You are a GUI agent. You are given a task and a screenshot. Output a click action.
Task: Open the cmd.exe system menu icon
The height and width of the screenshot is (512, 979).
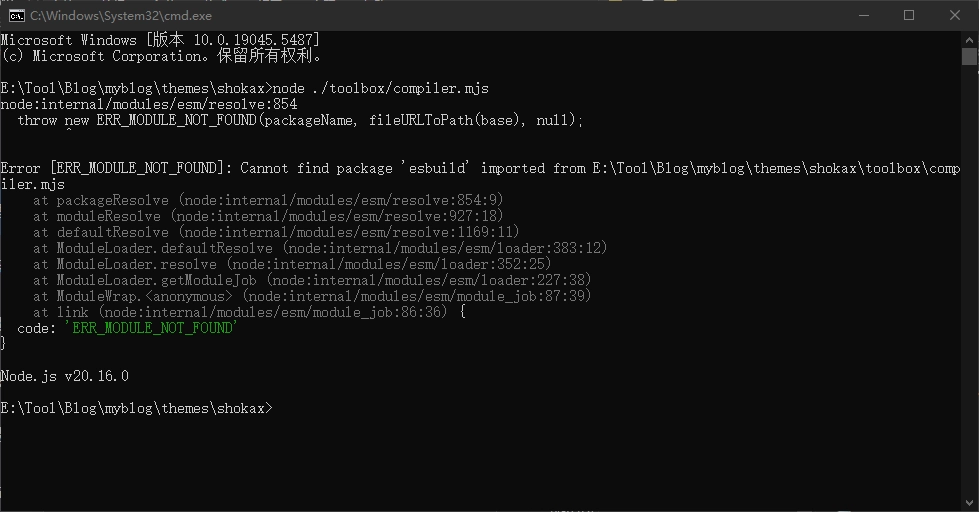coord(17,15)
